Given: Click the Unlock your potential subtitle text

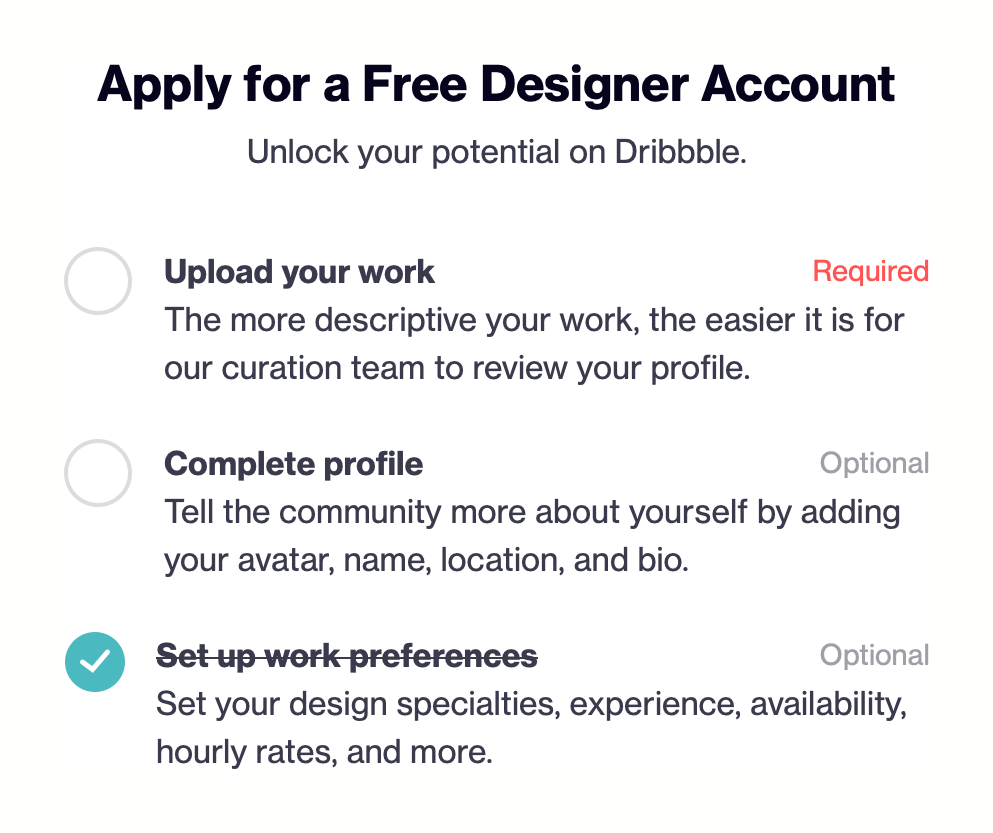Looking at the screenshot, I should pyautogui.click(x=496, y=151).
